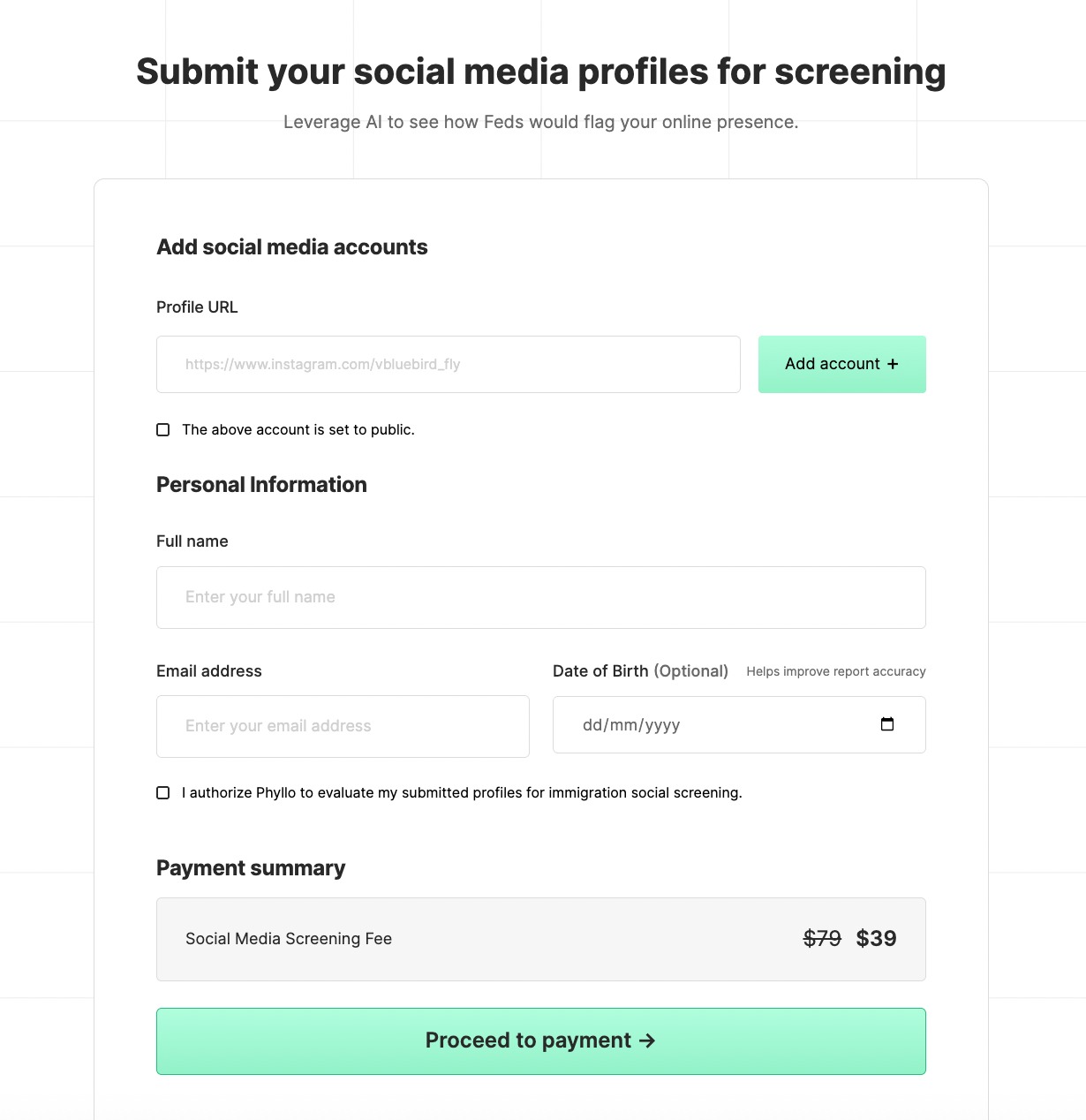Open the calendar picker icon
The width and height of the screenshot is (1086, 1120).
[x=887, y=724]
